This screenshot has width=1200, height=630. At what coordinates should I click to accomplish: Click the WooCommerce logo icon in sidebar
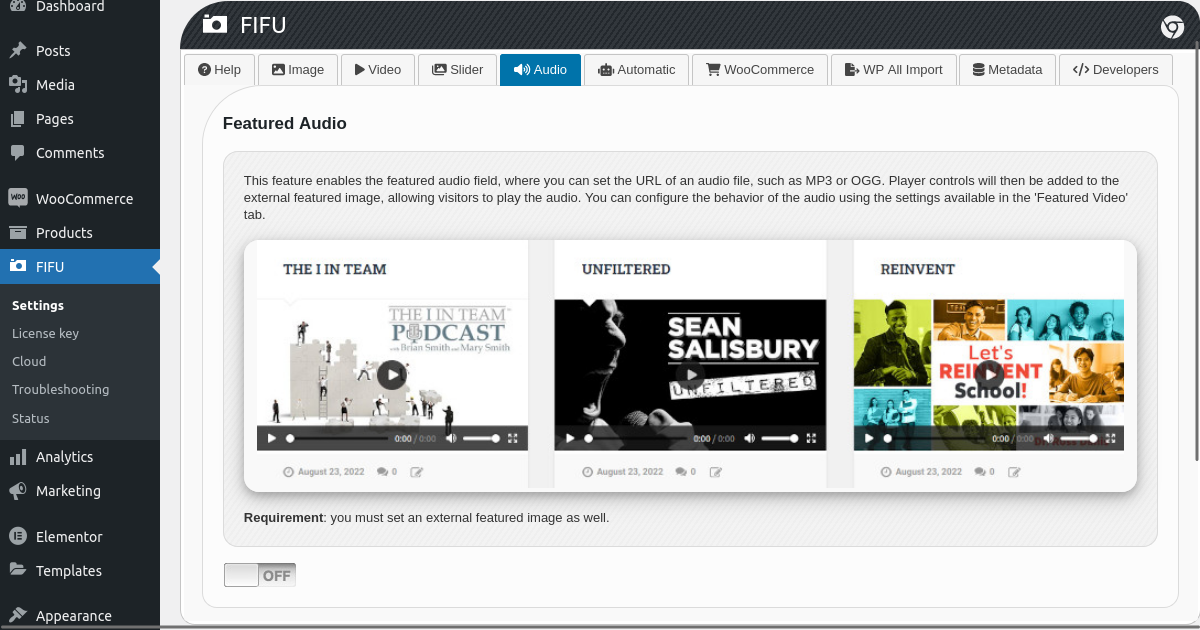[18, 198]
